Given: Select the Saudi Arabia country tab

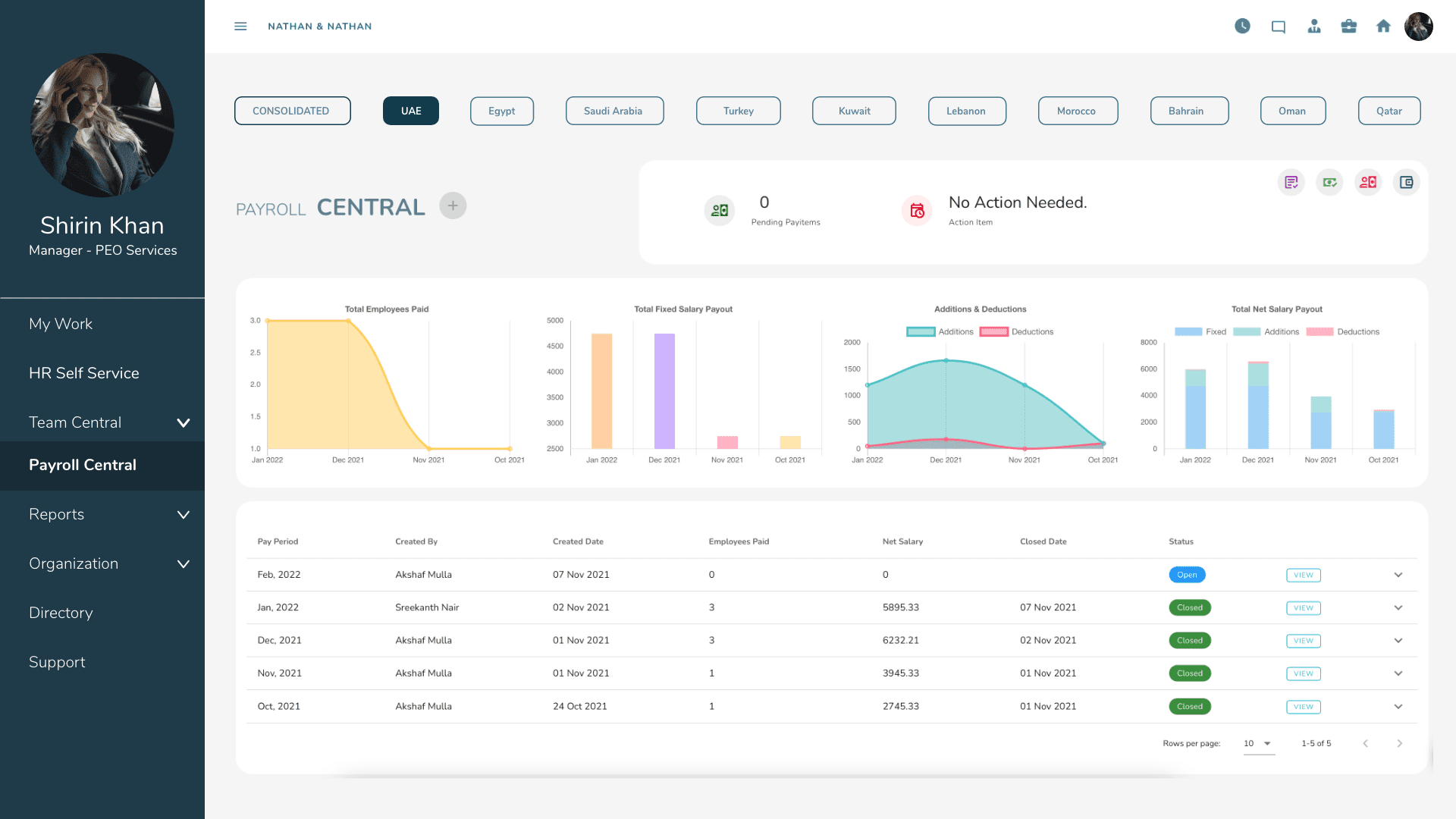Looking at the screenshot, I should coord(614,111).
